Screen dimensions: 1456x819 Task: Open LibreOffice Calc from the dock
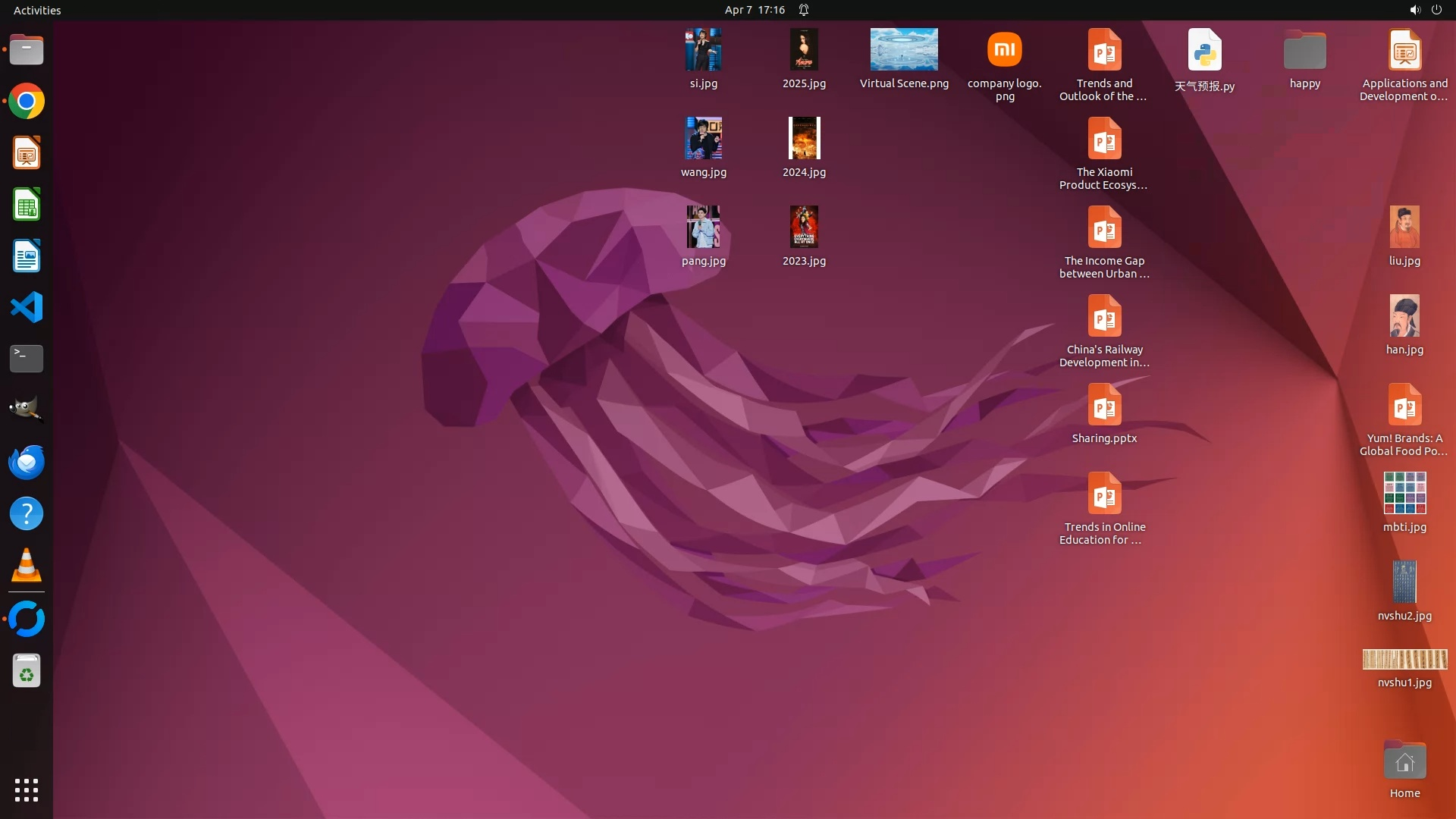tap(27, 205)
